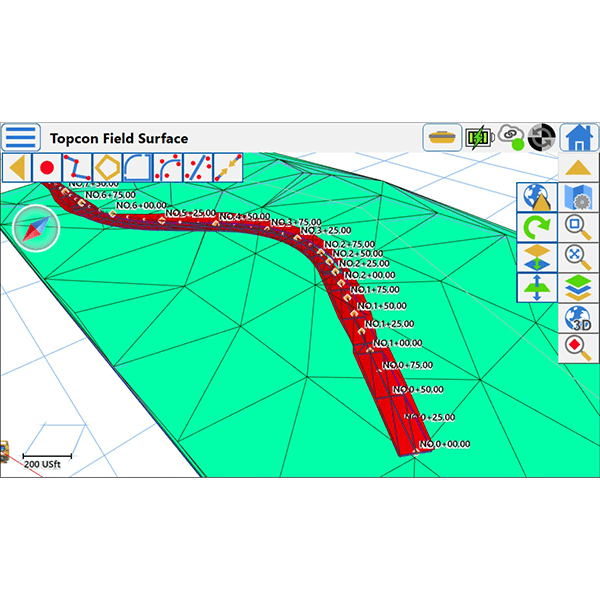Collapse the right map tool panel
The width and height of the screenshot is (600, 600).
click(x=578, y=168)
